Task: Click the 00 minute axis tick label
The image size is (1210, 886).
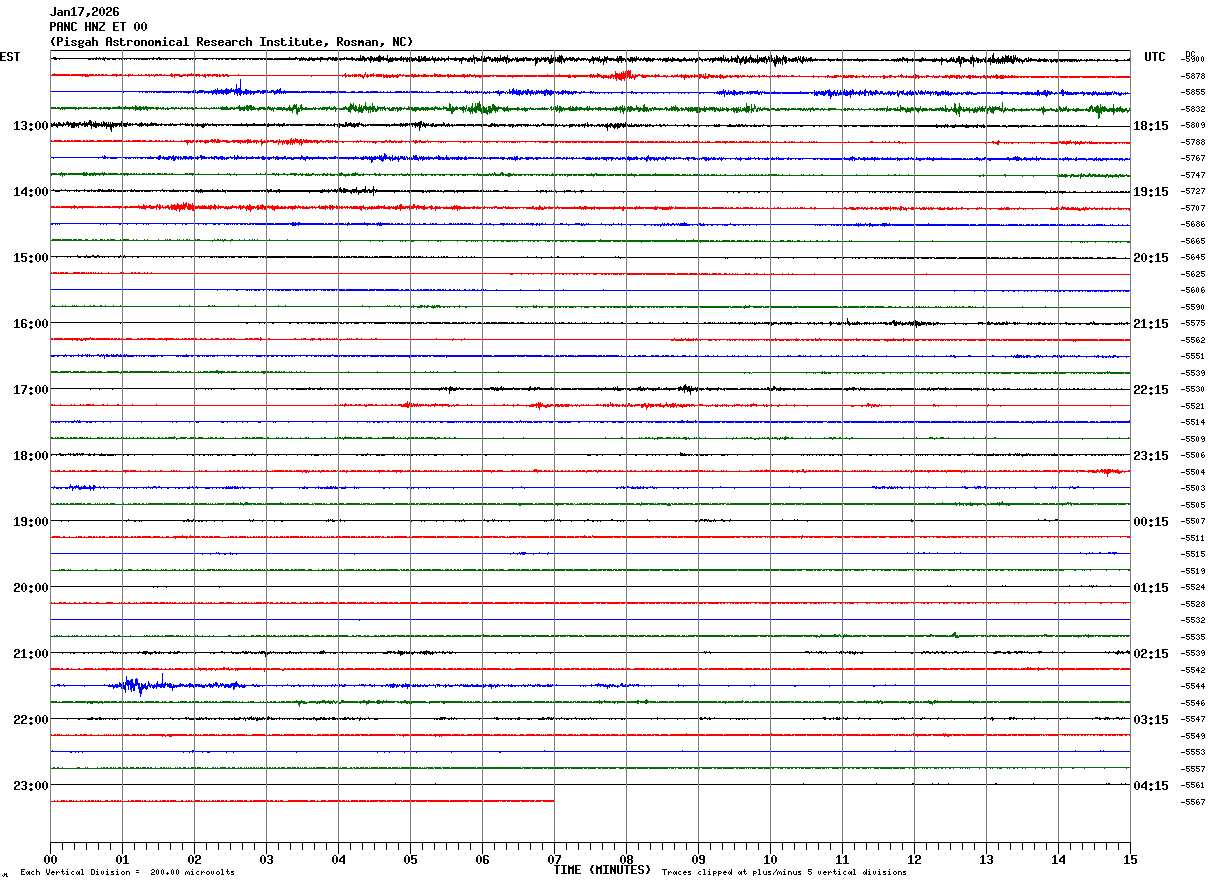Action: click(x=50, y=860)
